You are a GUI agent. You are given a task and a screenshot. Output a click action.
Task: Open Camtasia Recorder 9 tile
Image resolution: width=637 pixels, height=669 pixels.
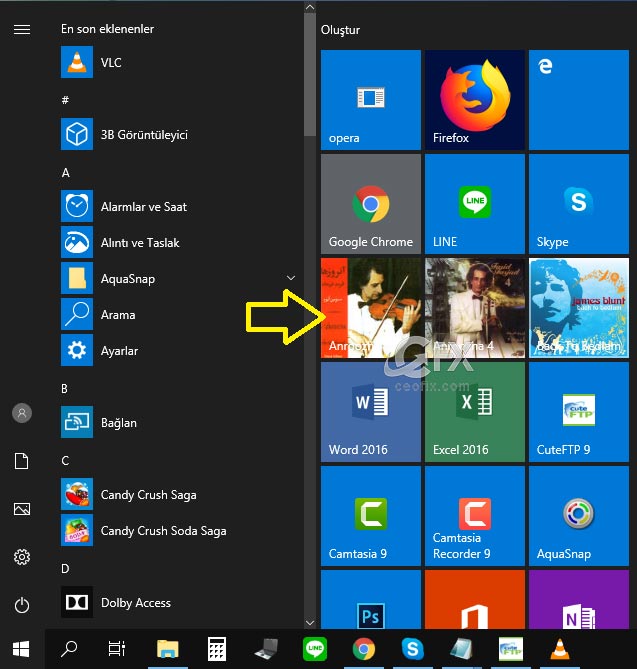[x=475, y=516]
